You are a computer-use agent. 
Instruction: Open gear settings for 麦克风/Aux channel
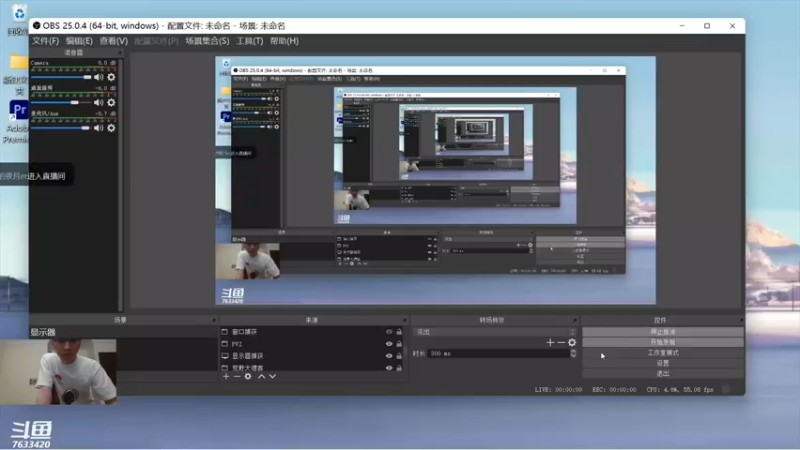(x=111, y=128)
